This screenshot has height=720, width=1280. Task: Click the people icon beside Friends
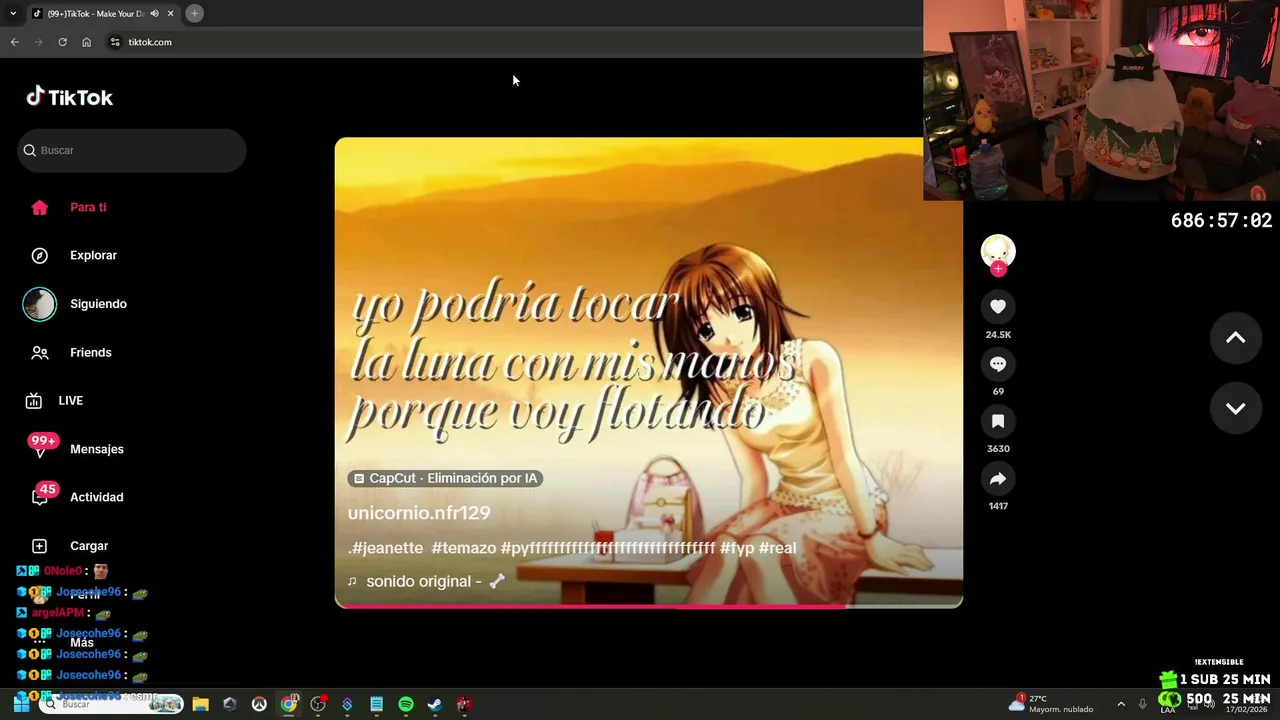tap(39, 352)
